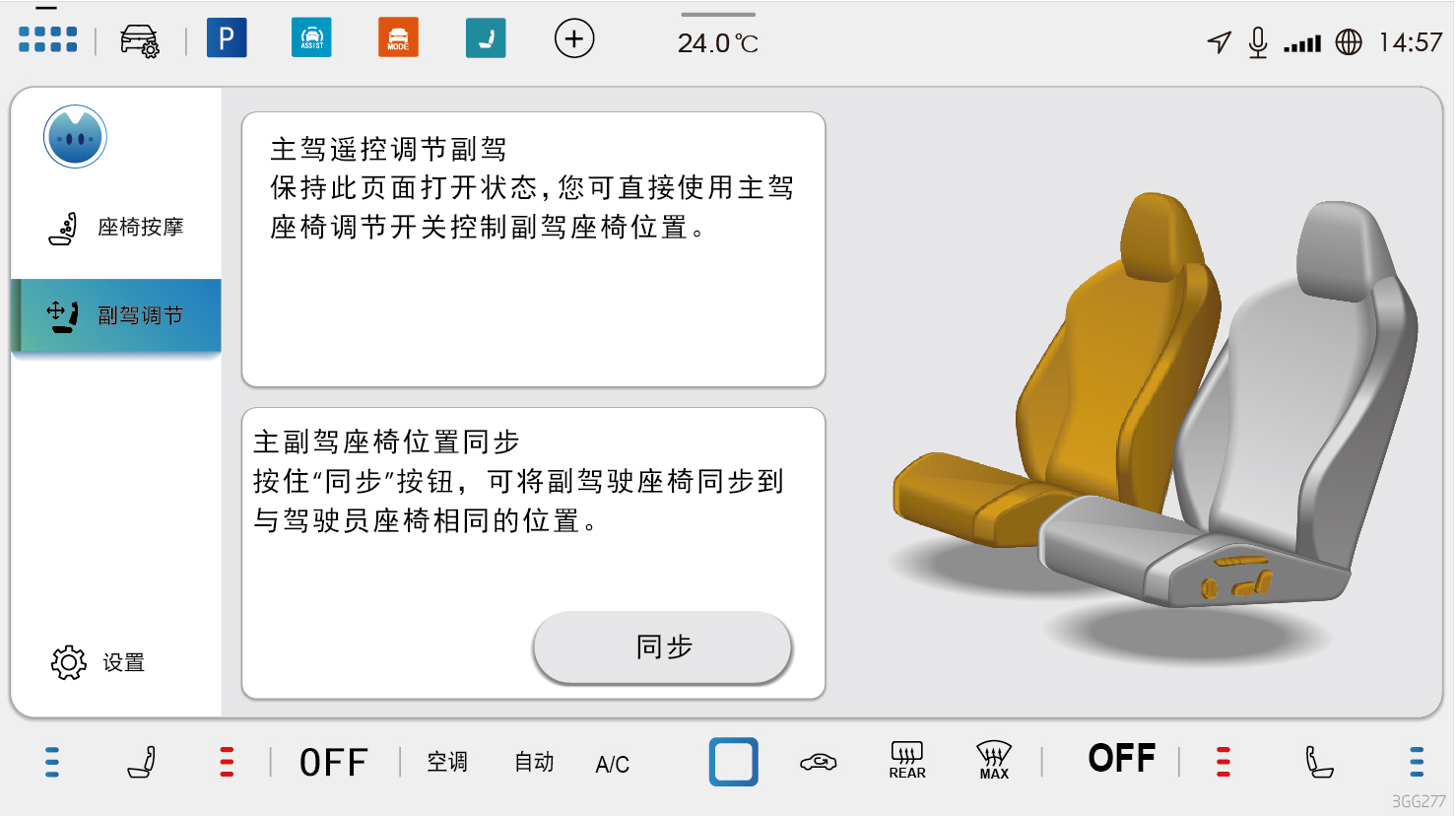Select the 座椅按摩 seat massage tab
Screen dimensions: 1456x816
pos(116,228)
